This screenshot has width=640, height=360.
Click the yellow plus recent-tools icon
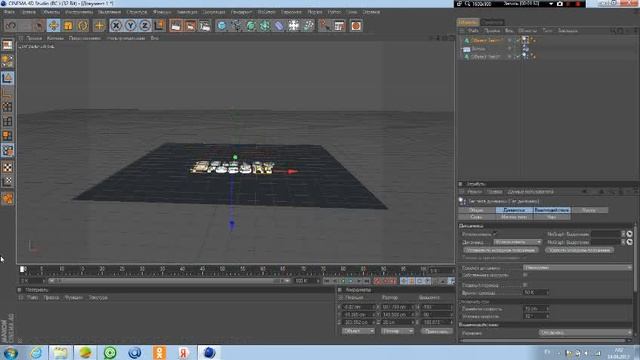[99, 26]
